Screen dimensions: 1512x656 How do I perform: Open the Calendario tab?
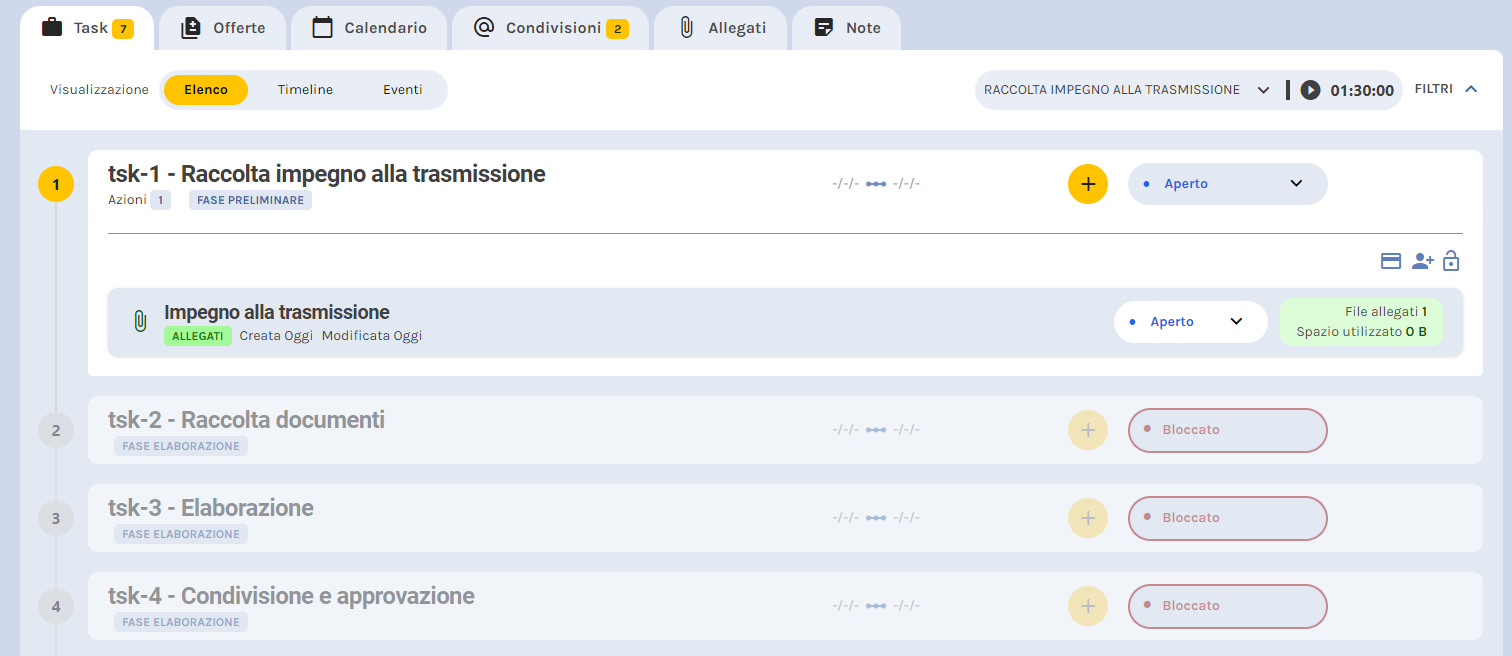tap(368, 28)
